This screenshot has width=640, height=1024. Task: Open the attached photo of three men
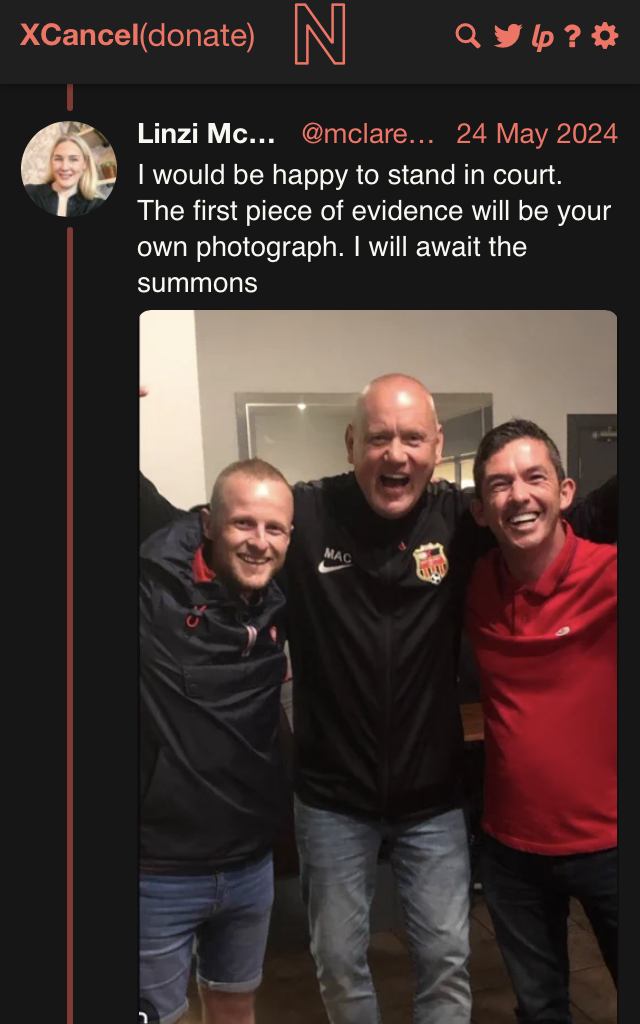[378, 667]
